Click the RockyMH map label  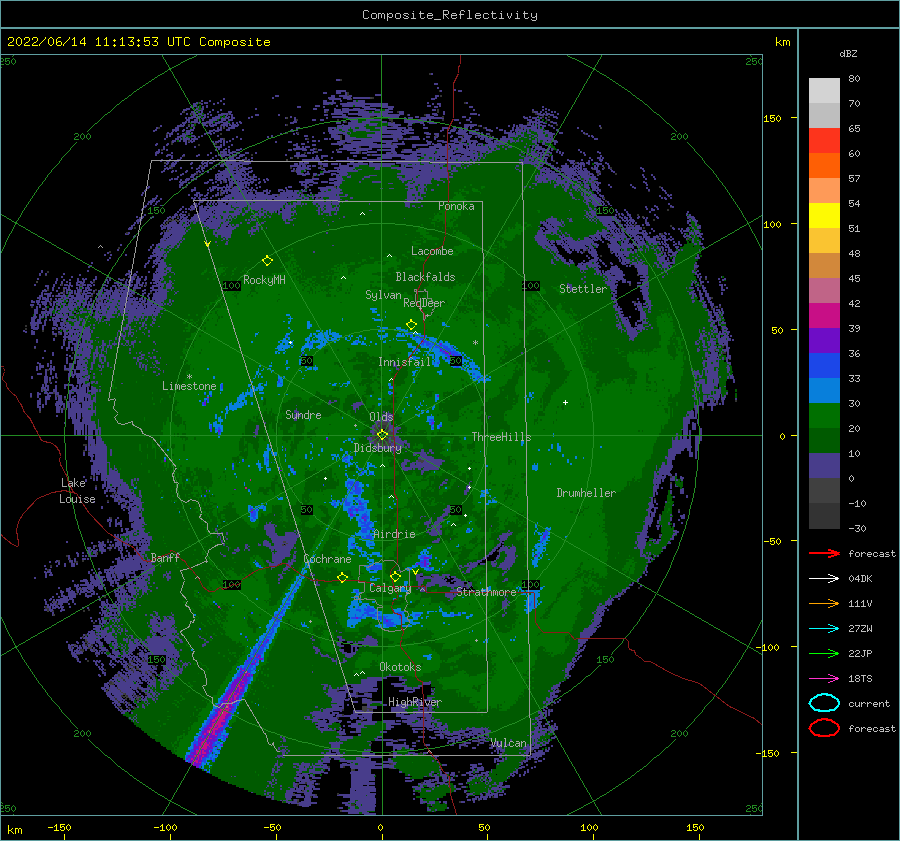tap(264, 280)
